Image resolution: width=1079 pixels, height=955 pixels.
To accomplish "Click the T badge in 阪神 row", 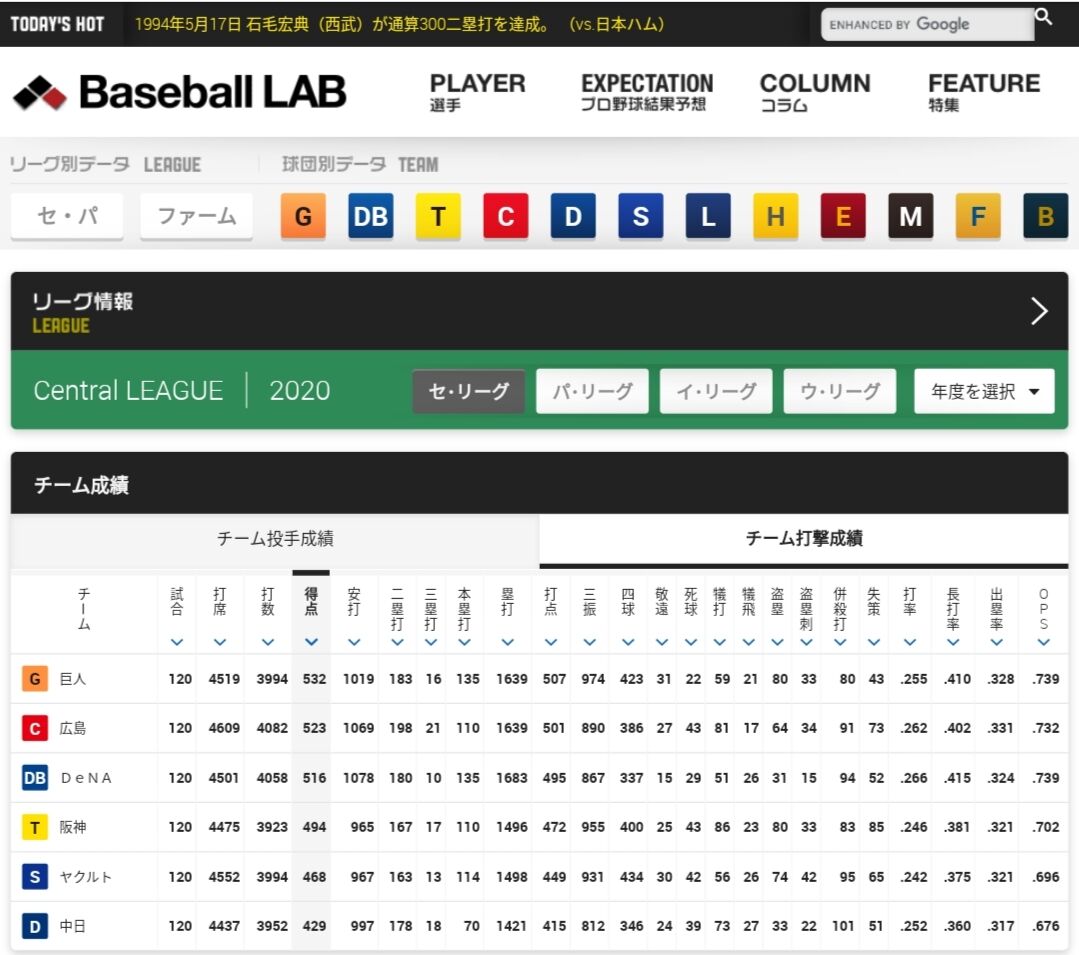I will point(35,827).
